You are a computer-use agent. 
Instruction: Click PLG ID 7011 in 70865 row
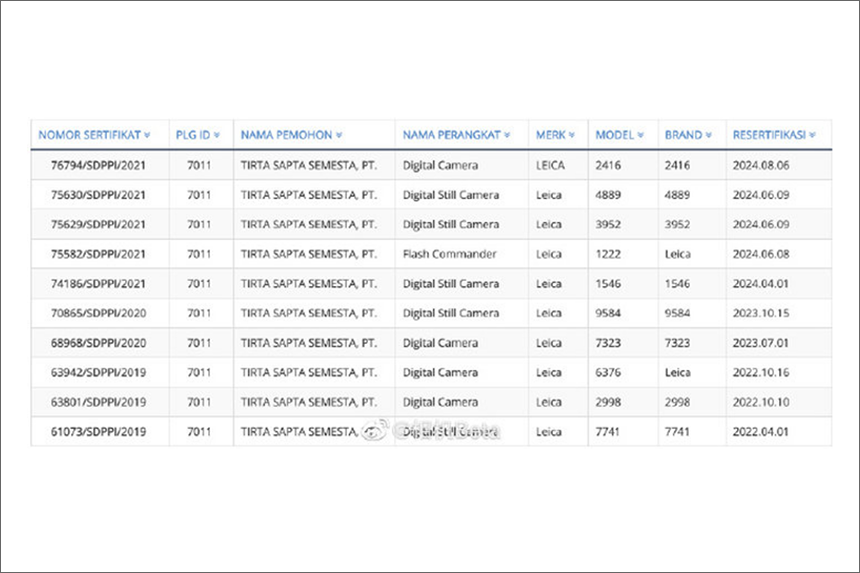pyautogui.click(x=199, y=313)
